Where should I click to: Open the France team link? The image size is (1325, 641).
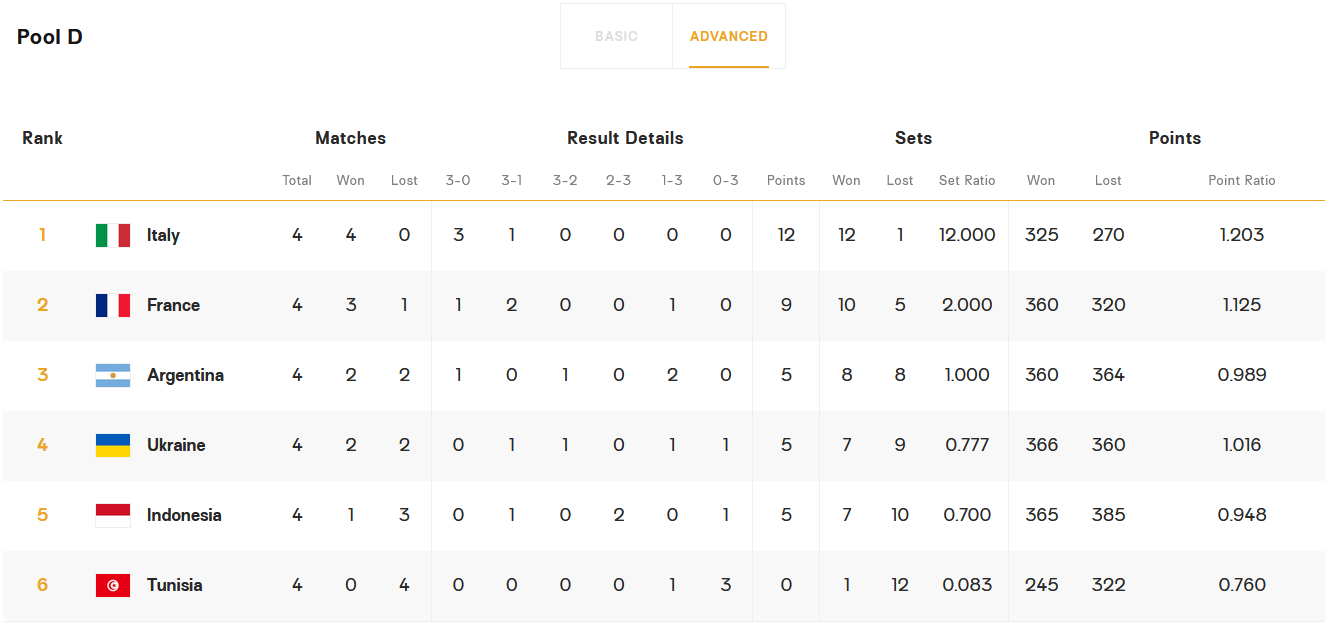tap(173, 305)
